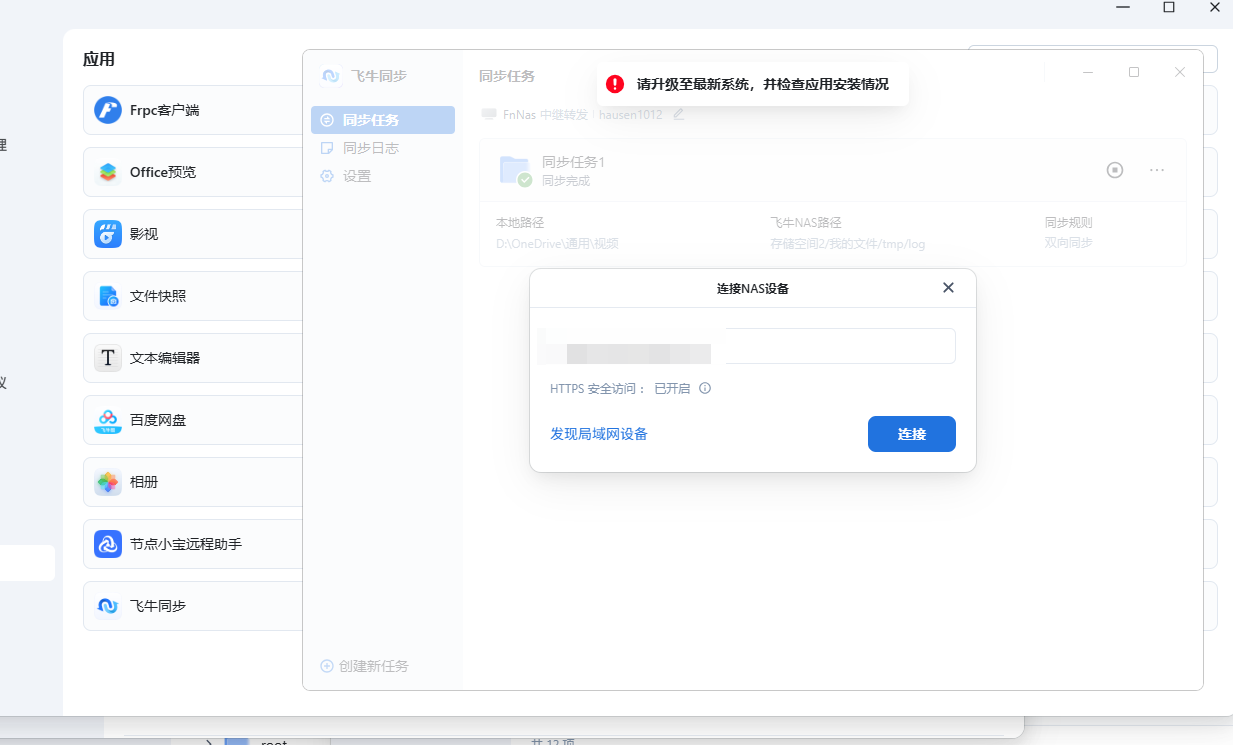
Task: Click 创建新任务 at sidebar bottom
Action: (364, 666)
